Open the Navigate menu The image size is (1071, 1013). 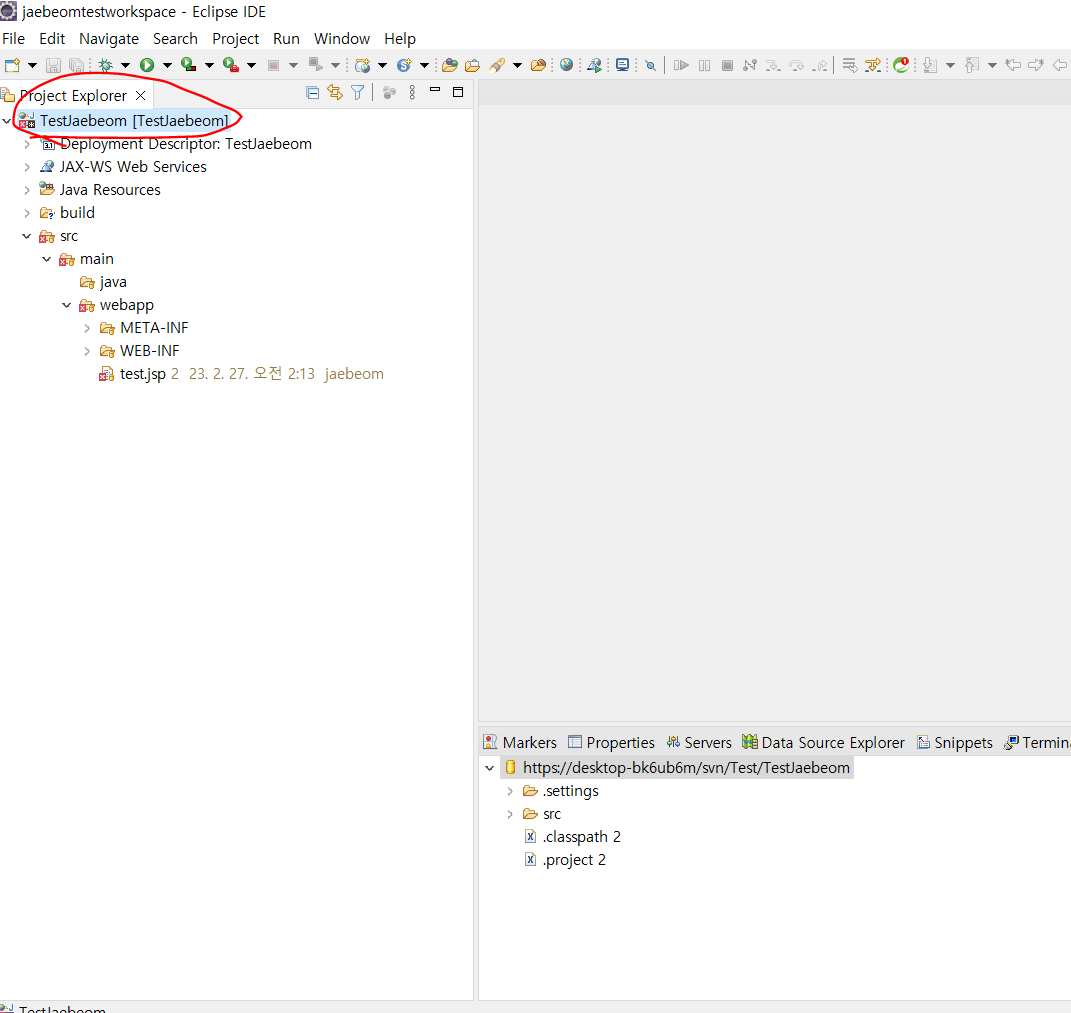109,39
